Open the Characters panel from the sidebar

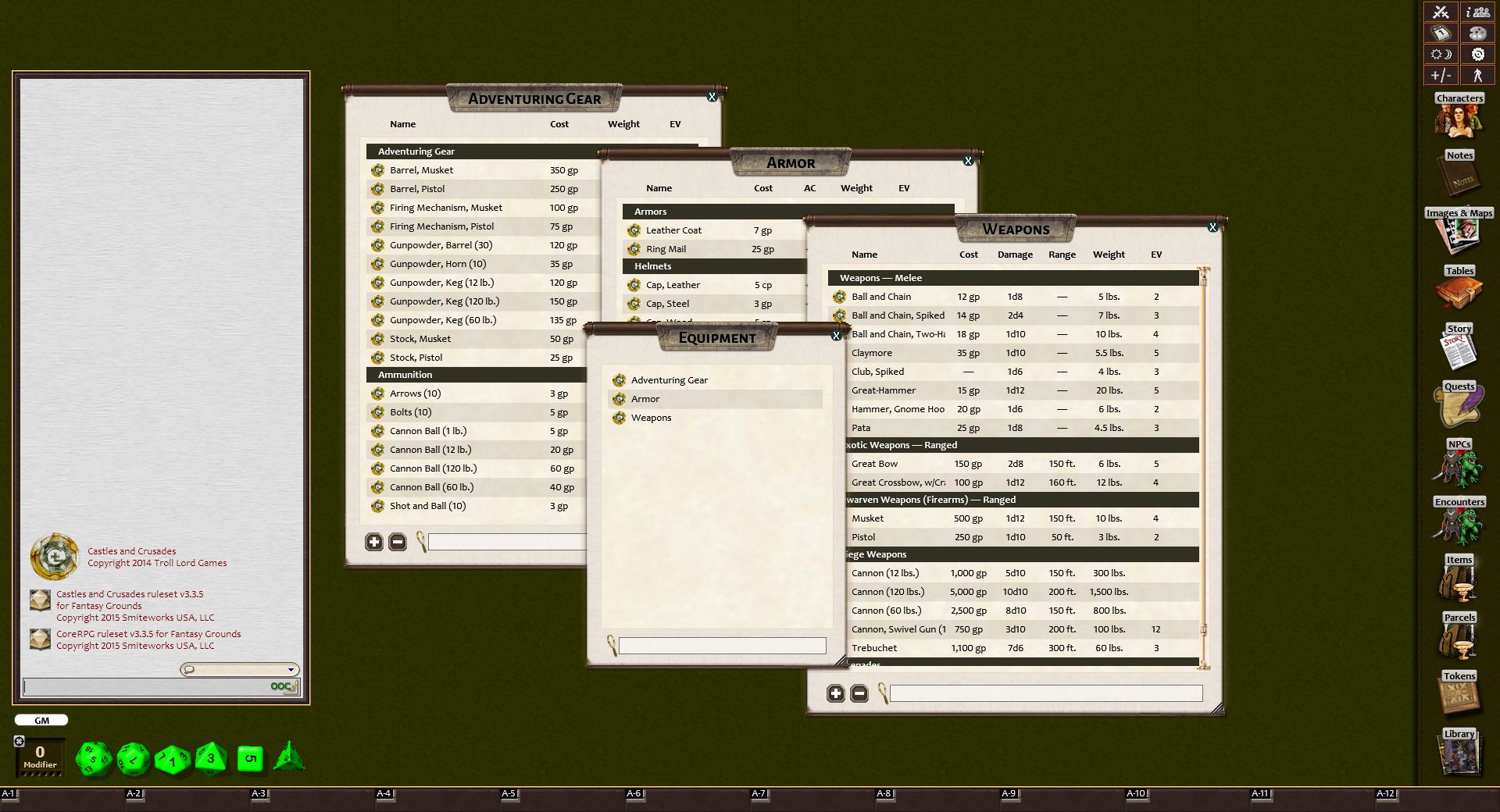[x=1459, y=118]
